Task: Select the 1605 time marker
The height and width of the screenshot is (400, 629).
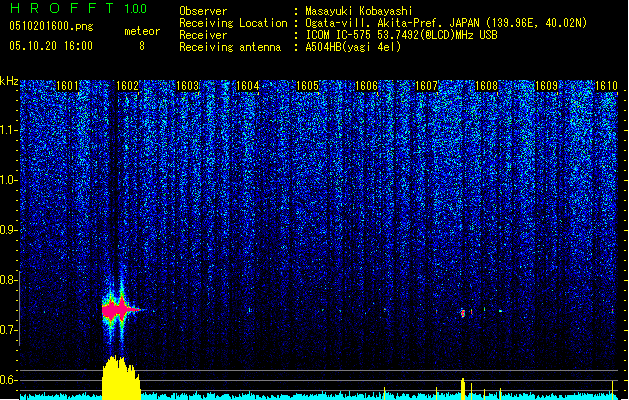Action: pyautogui.click(x=308, y=87)
